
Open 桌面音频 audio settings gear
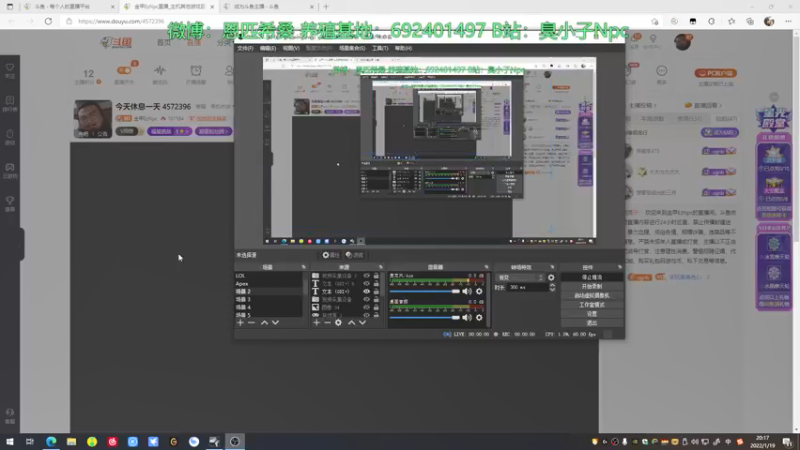pos(479,317)
